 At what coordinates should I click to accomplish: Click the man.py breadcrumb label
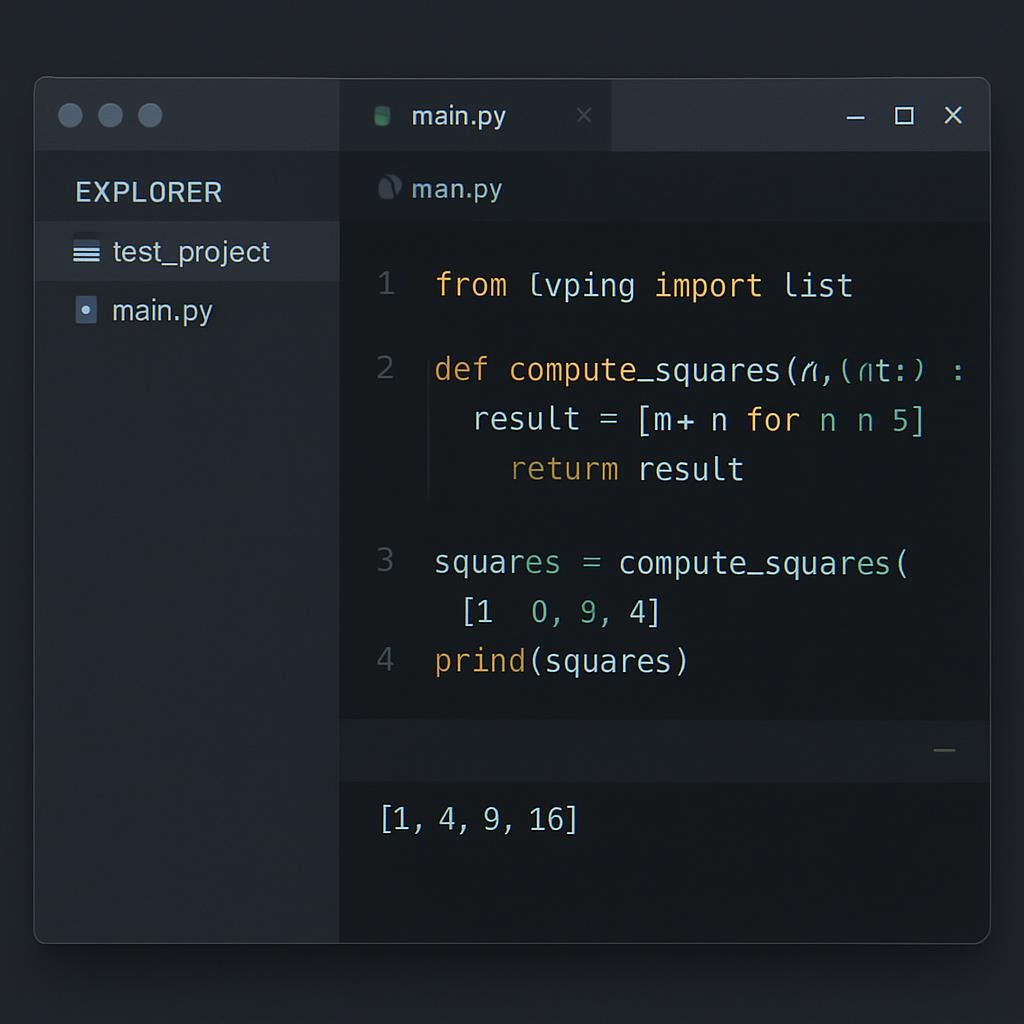(x=457, y=189)
